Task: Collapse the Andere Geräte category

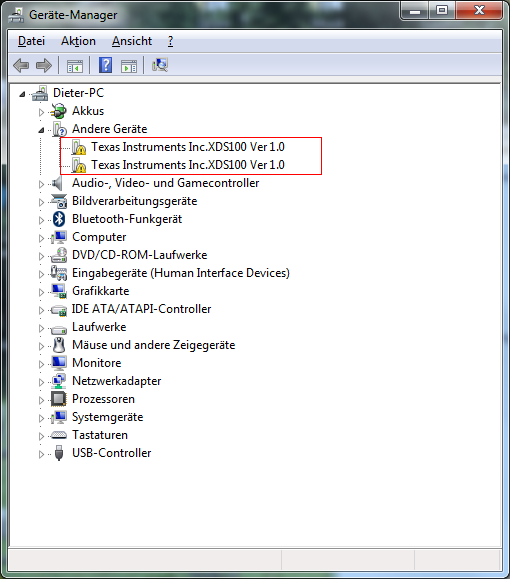Action: [x=41, y=130]
